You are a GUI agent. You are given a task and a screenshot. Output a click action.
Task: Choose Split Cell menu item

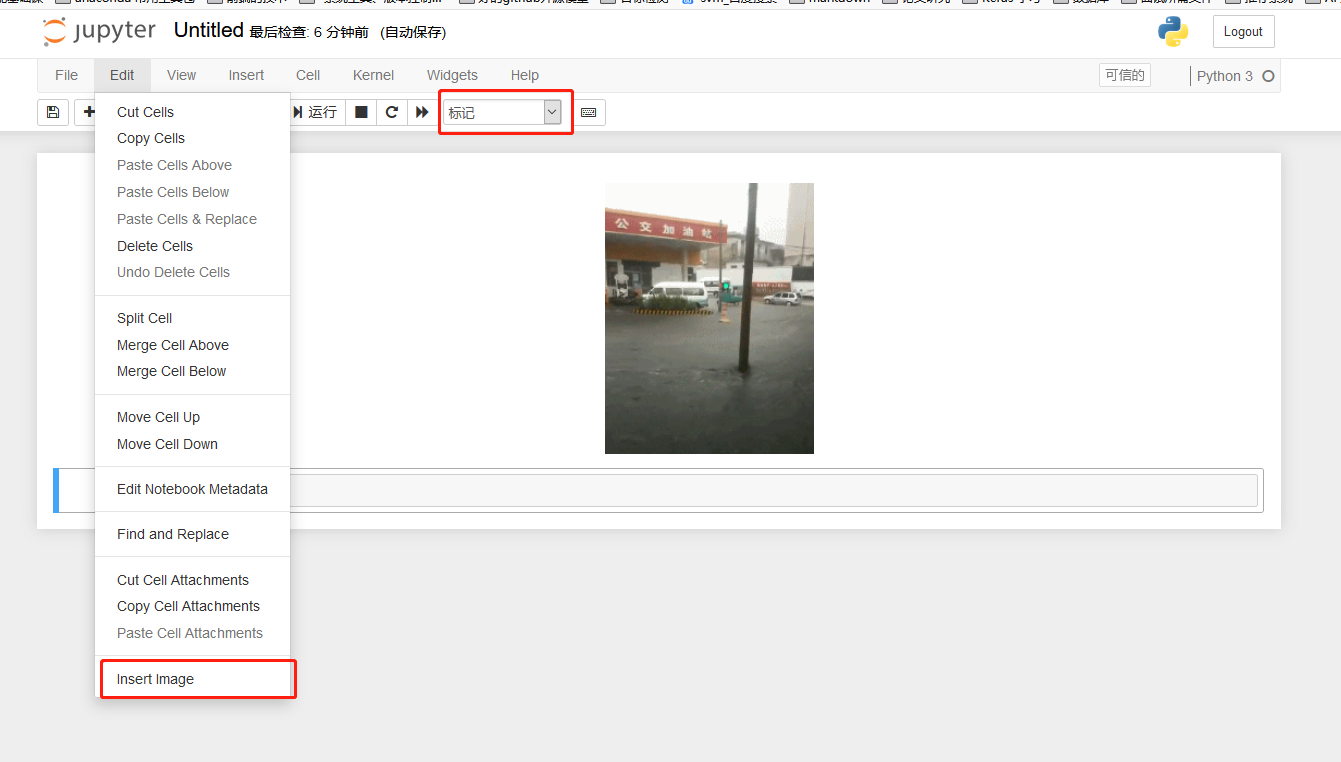point(192,318)
